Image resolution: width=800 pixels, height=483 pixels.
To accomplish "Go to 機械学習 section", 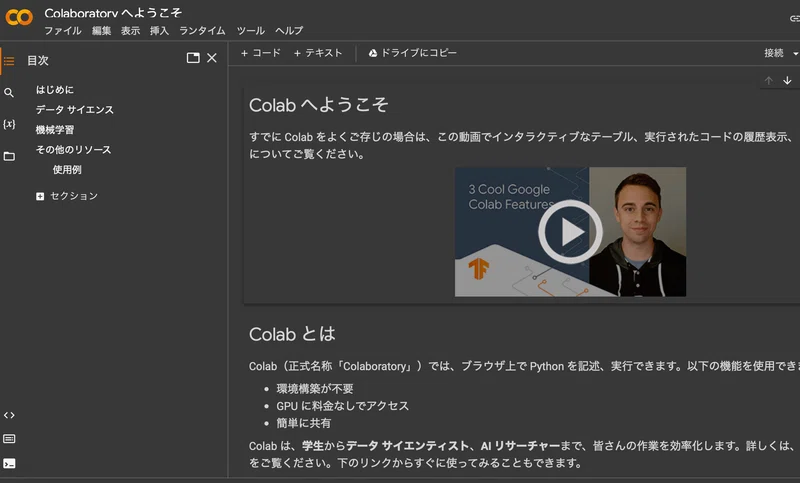I will tap(55, 130).
